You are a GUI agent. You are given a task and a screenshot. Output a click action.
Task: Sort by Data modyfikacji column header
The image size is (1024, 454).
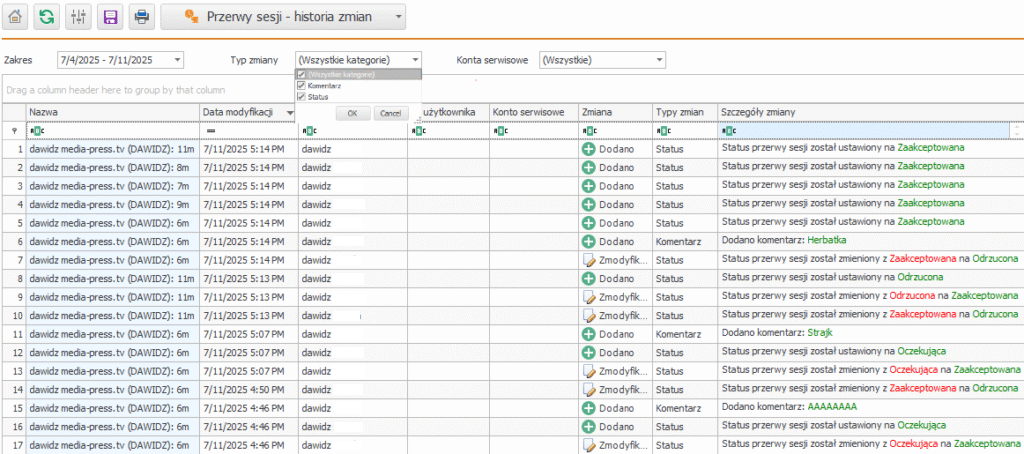tap(240, 113)
